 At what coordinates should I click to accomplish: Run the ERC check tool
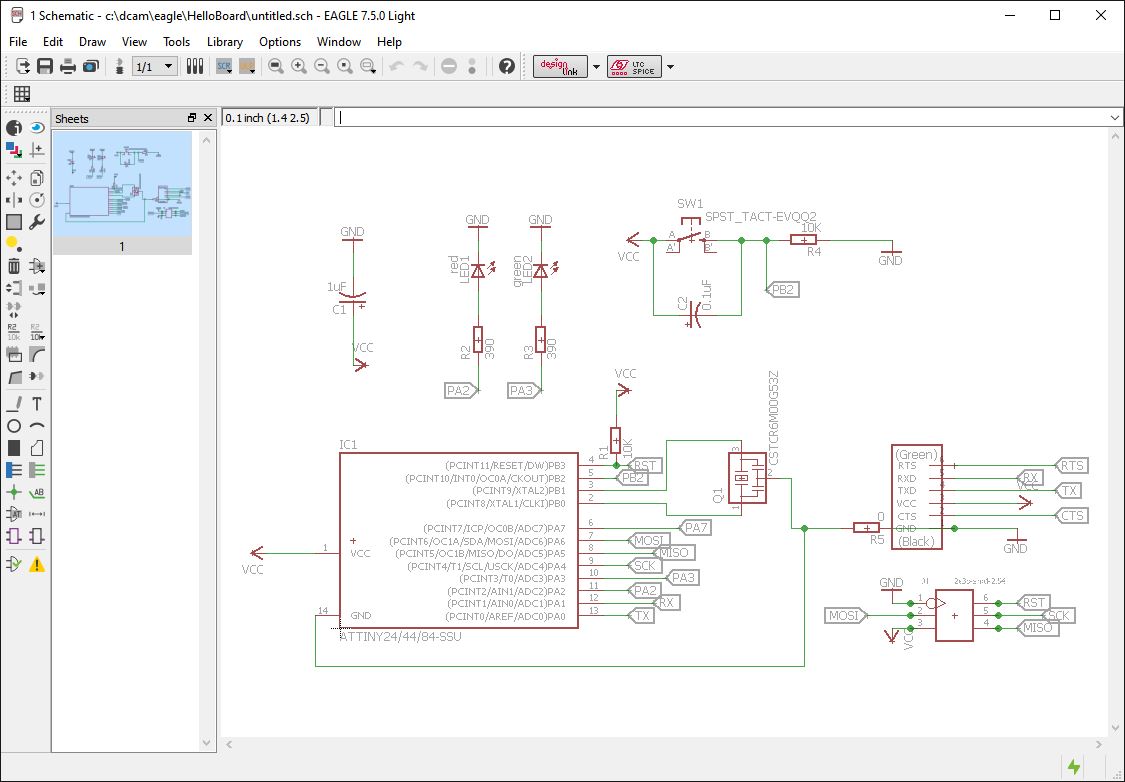pyautogui.click(x=14, y=565)
